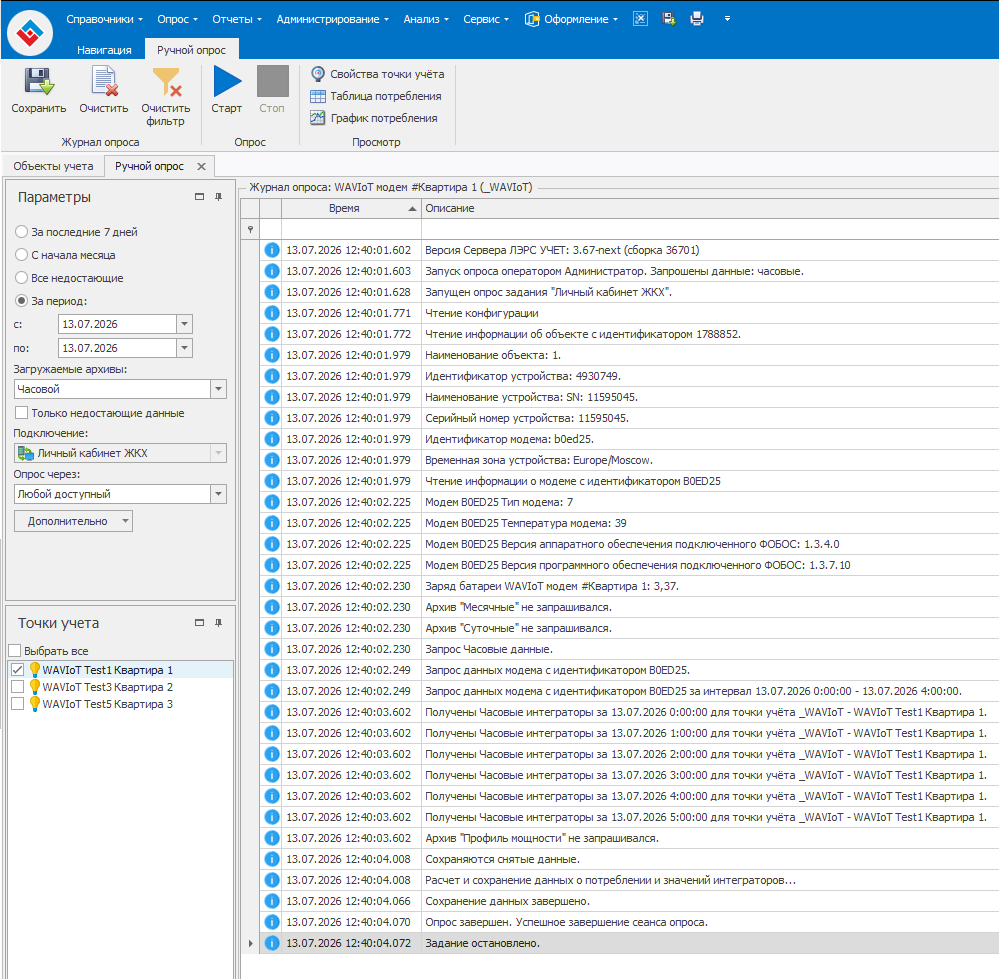Open the Оформление menu
This screenshot has width=999, height=979.
tap(571, 19)
